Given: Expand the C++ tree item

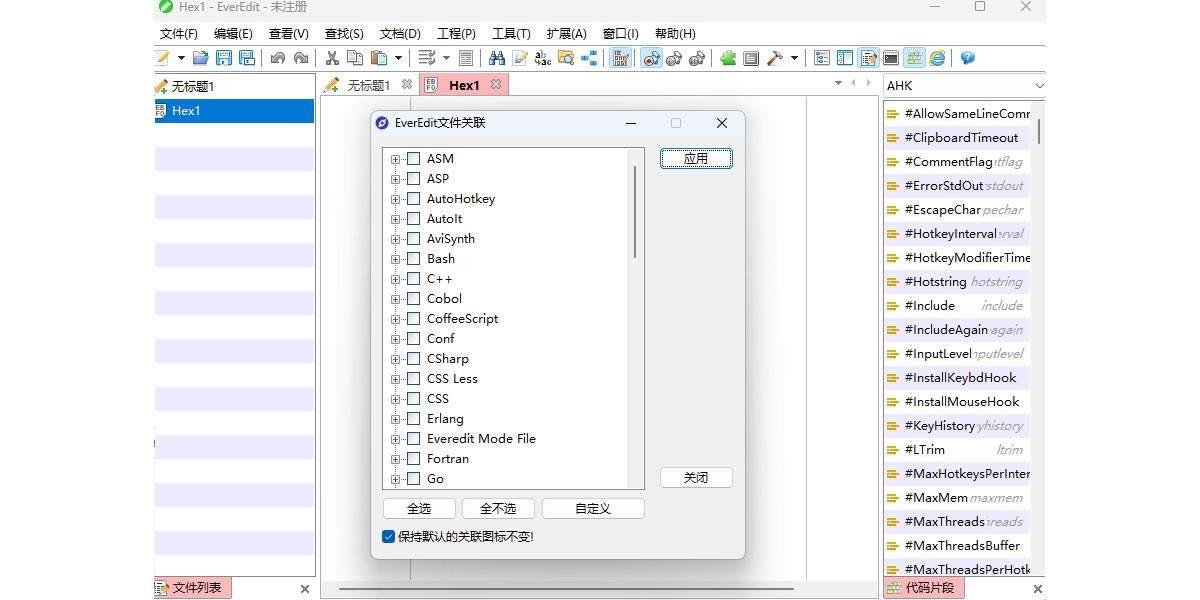Looking at the screenshot, I should point(396,278).
